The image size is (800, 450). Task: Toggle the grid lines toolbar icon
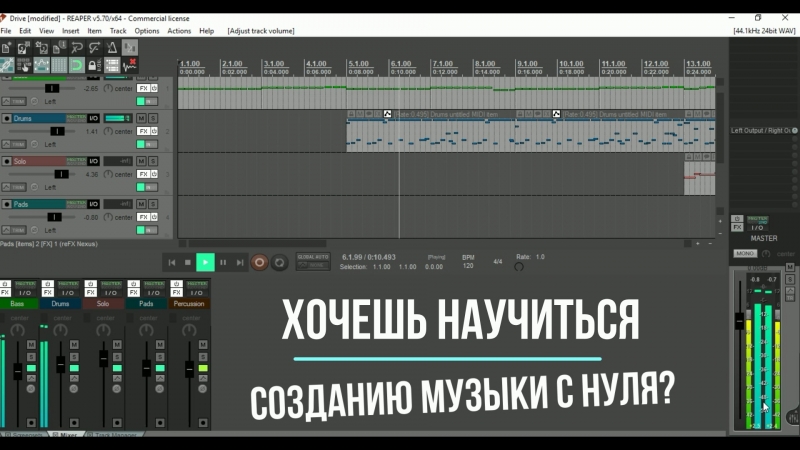coord(59,65)
